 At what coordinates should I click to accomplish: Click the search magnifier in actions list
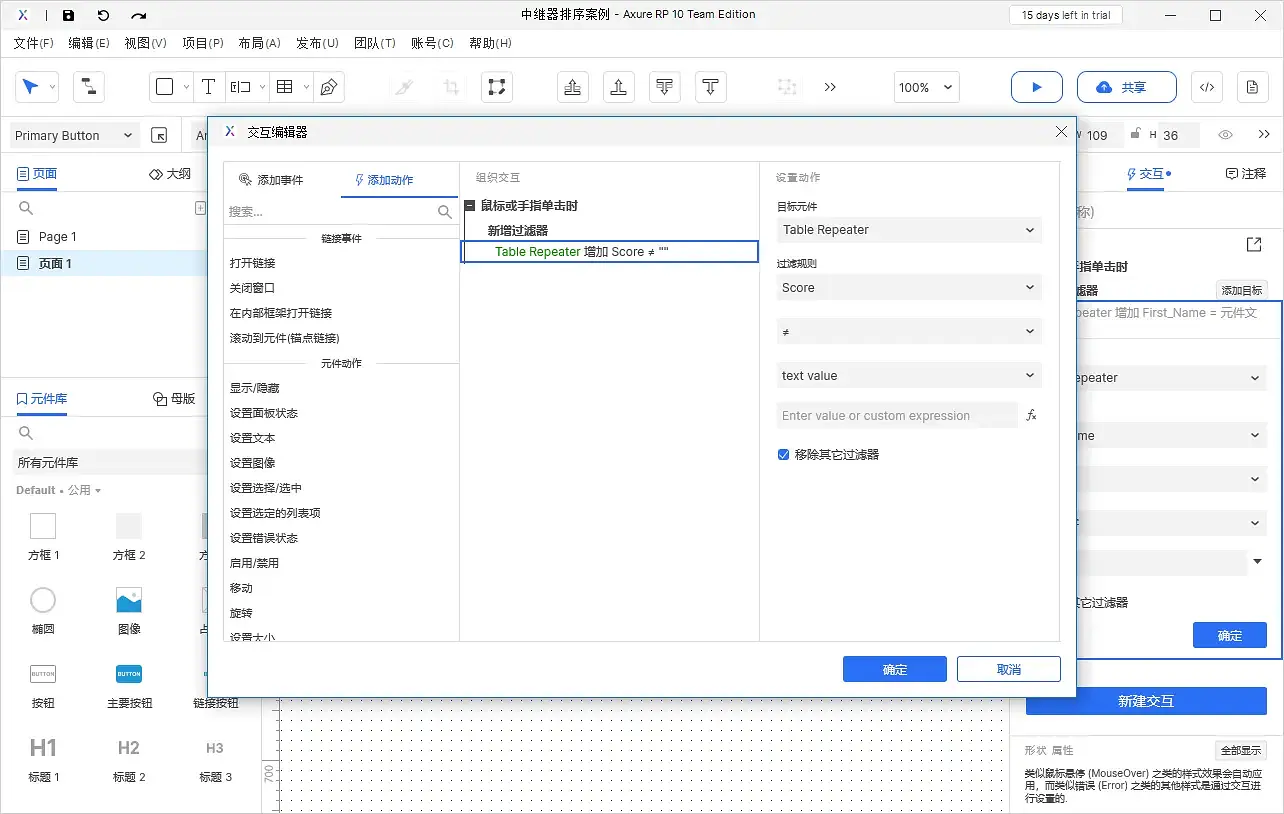pos(445,212)
